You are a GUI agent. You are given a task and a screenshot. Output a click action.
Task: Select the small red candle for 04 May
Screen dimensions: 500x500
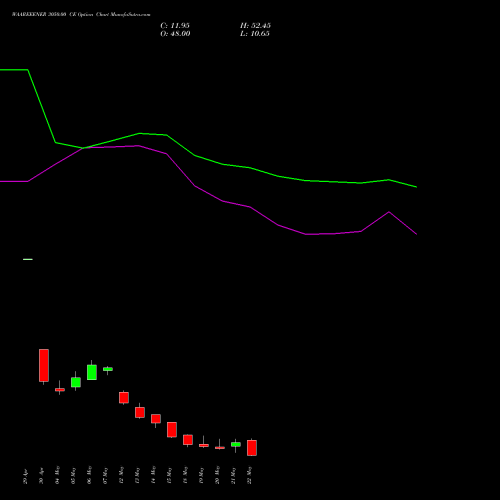(x=60, y=389)
